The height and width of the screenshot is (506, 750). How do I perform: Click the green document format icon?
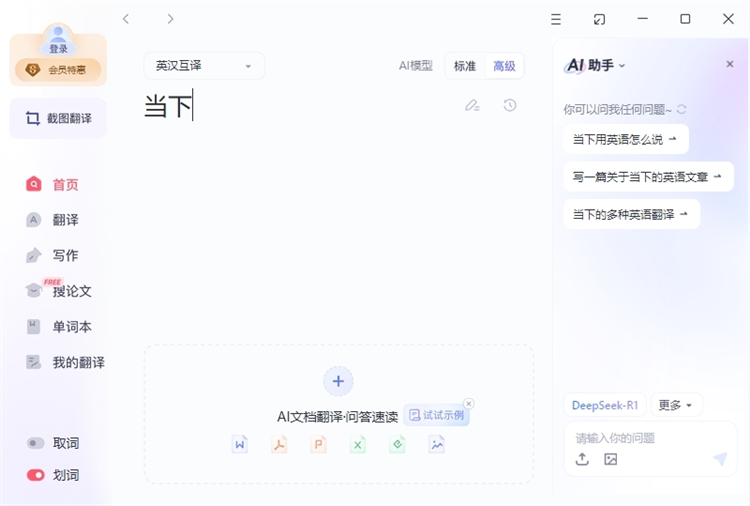tap(397, 444)
